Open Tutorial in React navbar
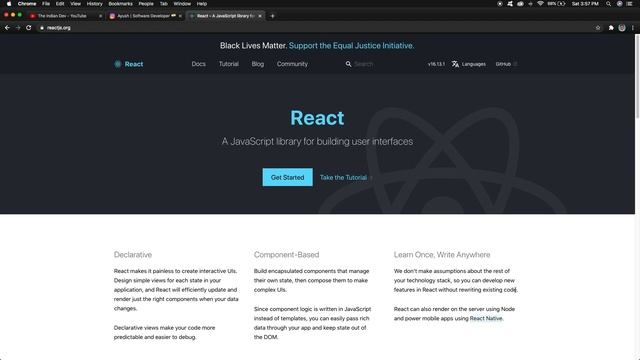Image resolution: width=640 pixels, height=360 pixels. pyautogui.click(x=229, y=64)
